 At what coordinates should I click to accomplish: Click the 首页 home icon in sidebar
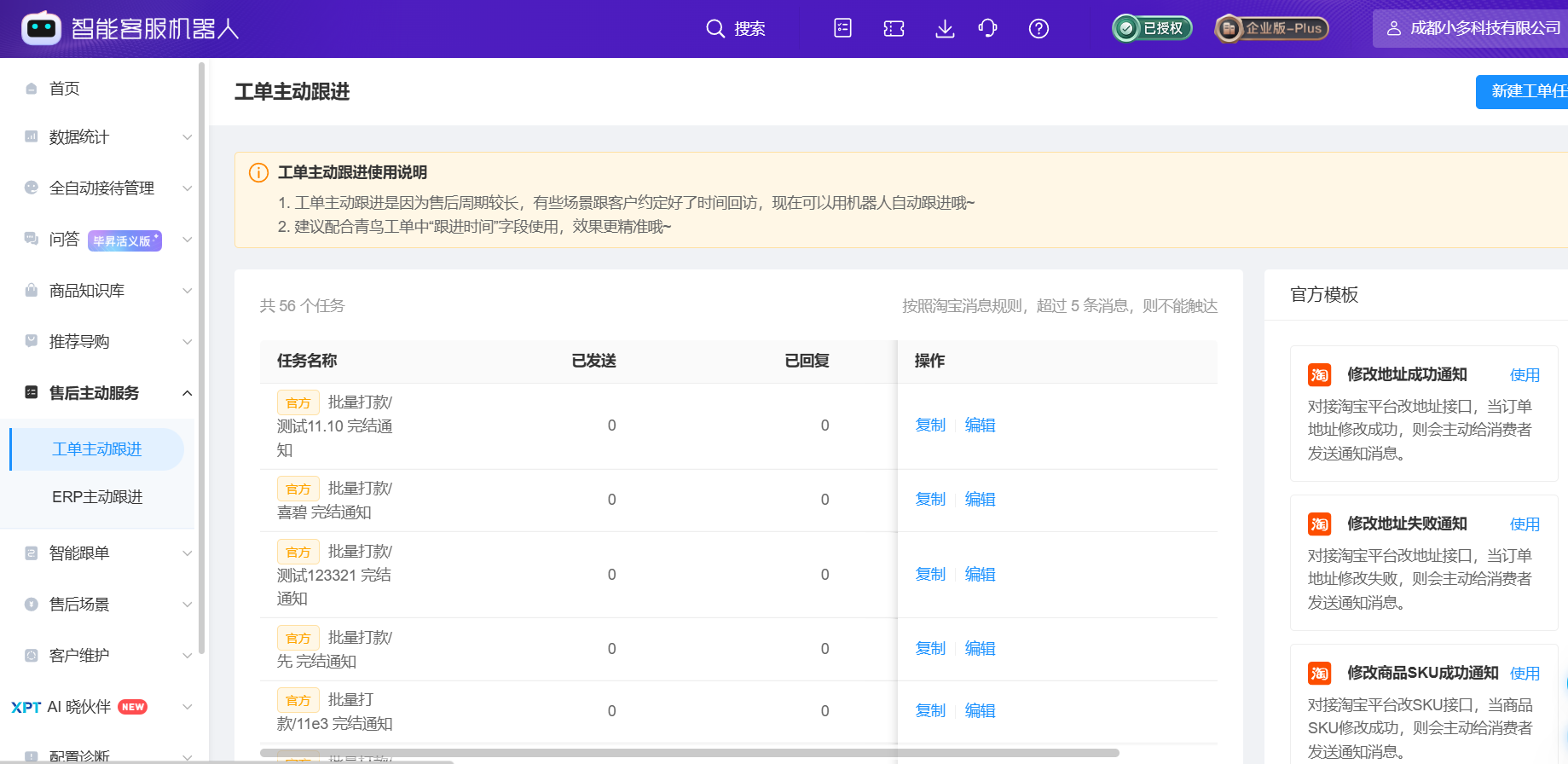32,89
